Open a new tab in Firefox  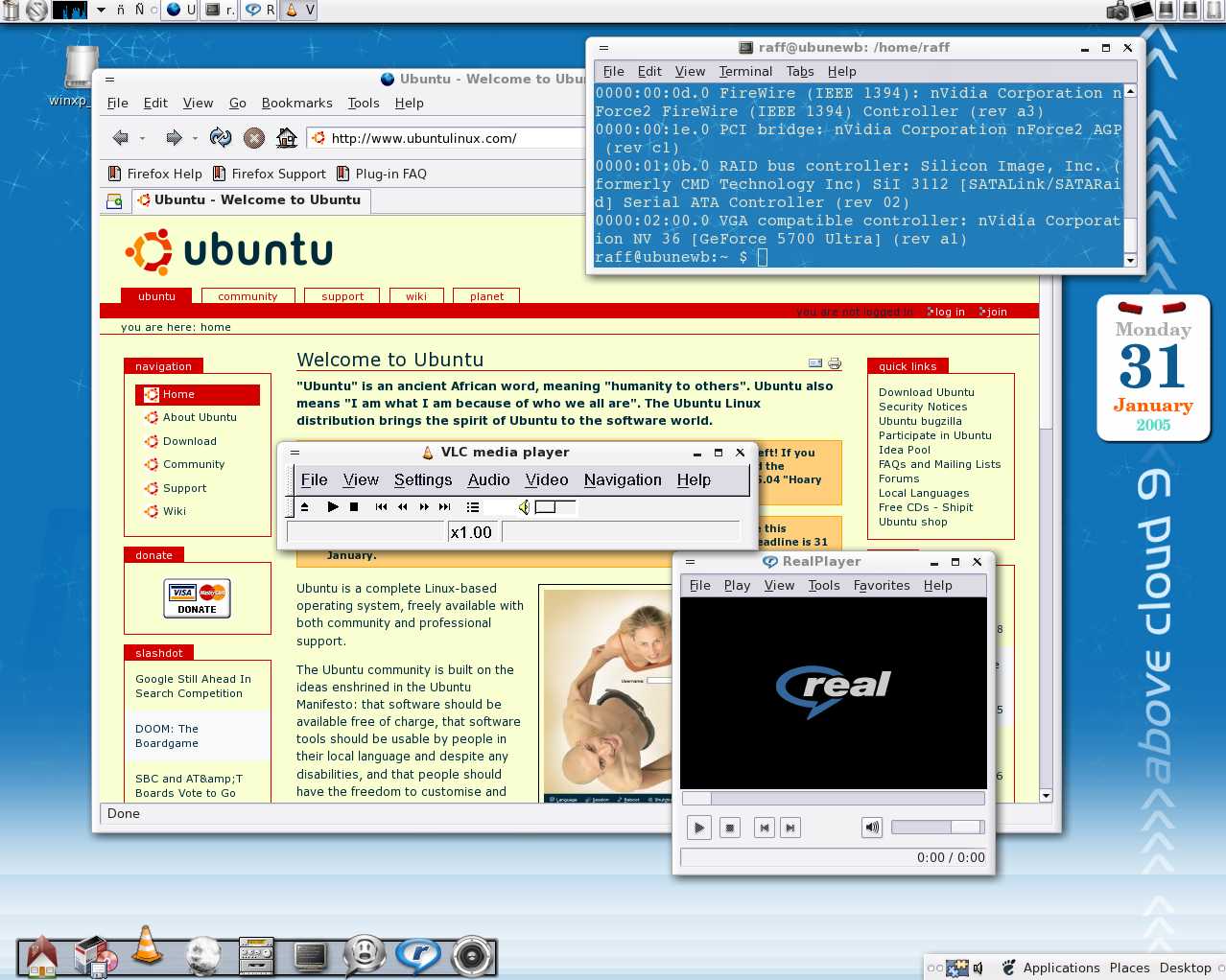(114, 200)
